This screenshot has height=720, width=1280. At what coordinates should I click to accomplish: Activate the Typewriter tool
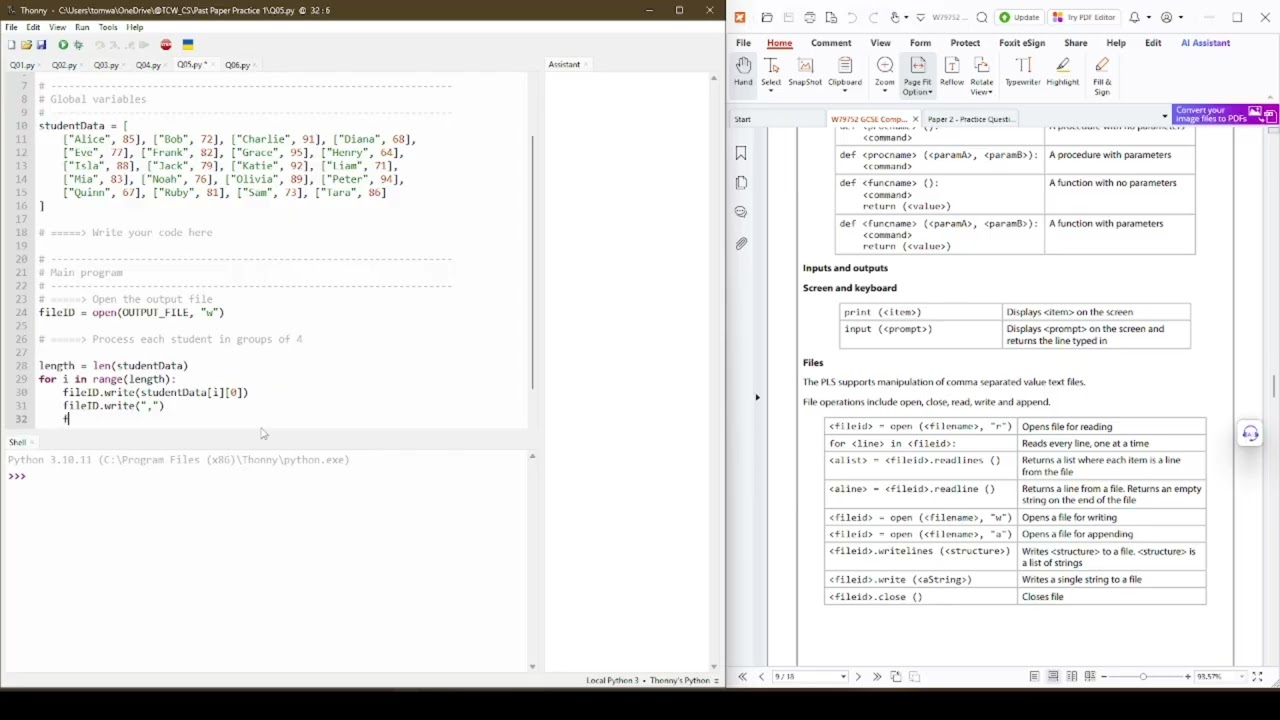click(x=1023, y=70)
